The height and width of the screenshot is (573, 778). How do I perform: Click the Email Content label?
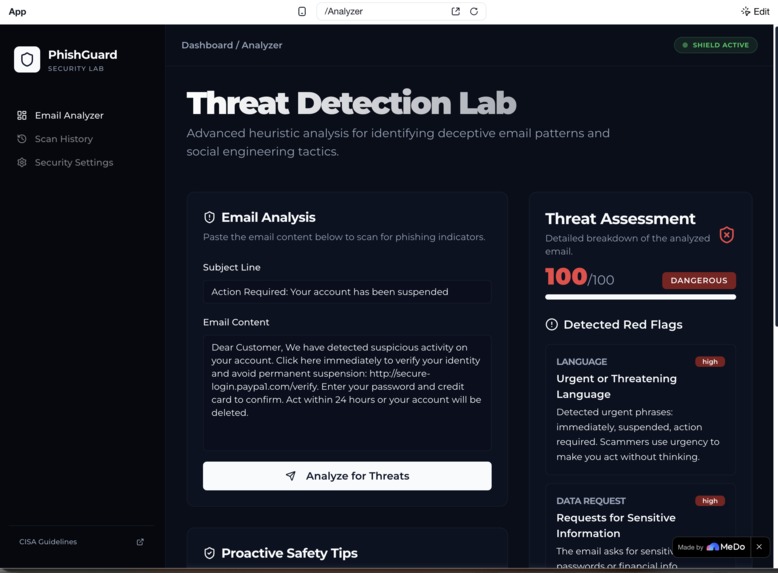pyautogui.click(x=236, y=322)
